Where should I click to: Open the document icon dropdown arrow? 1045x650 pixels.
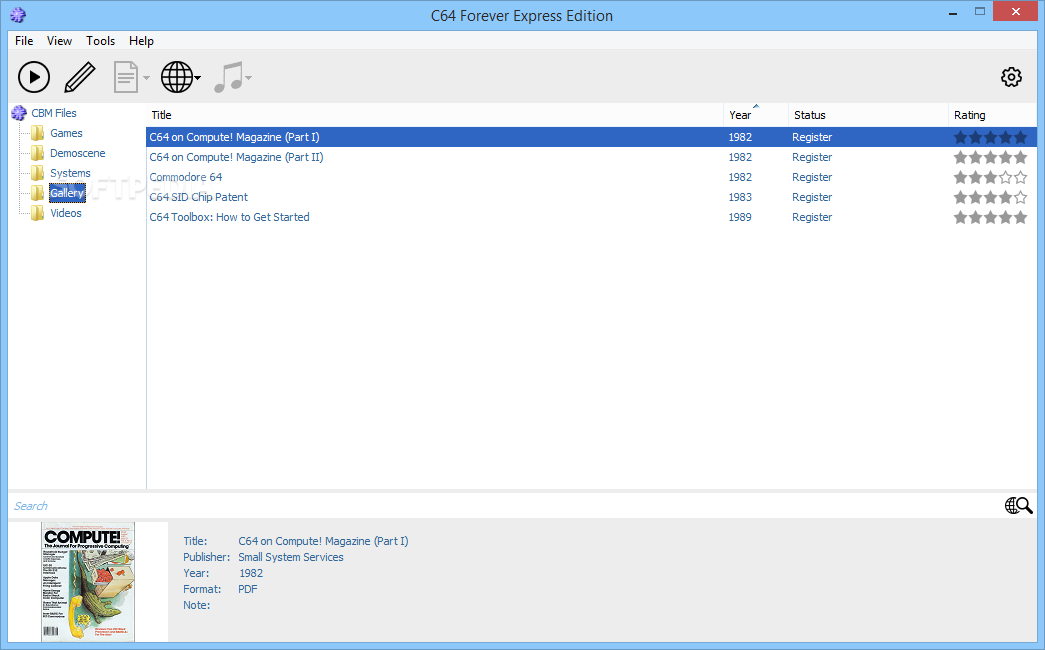(147, 78)
